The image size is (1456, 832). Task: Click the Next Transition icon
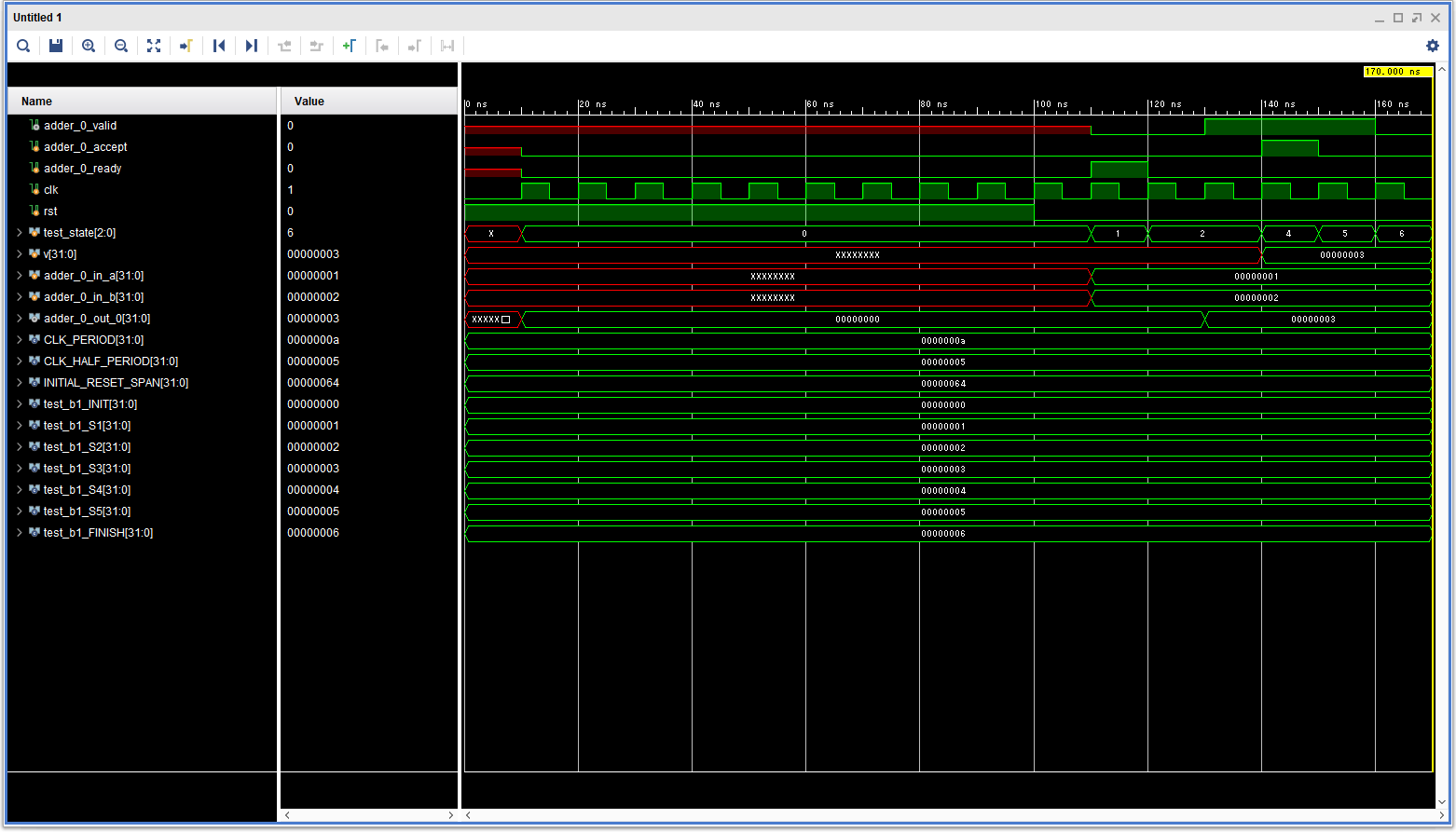tap(317, 46)
